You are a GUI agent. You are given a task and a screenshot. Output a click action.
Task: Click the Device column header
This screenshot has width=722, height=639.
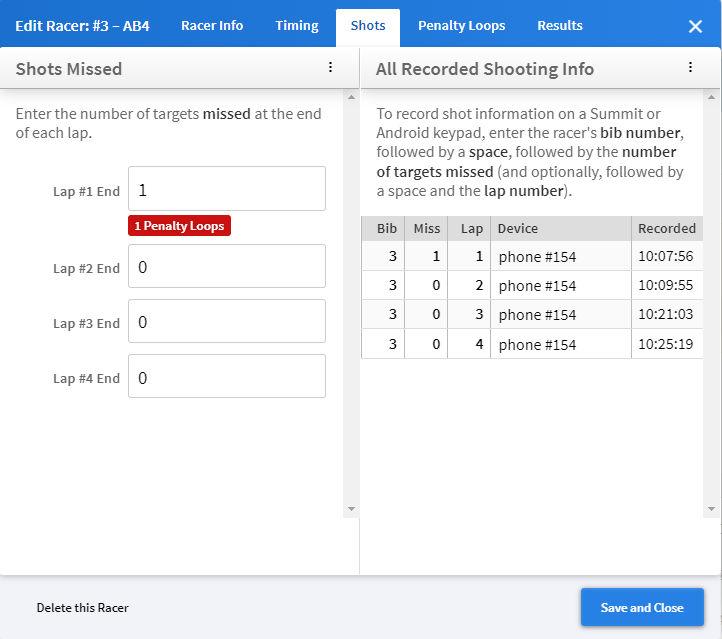(x=560, y=228)
